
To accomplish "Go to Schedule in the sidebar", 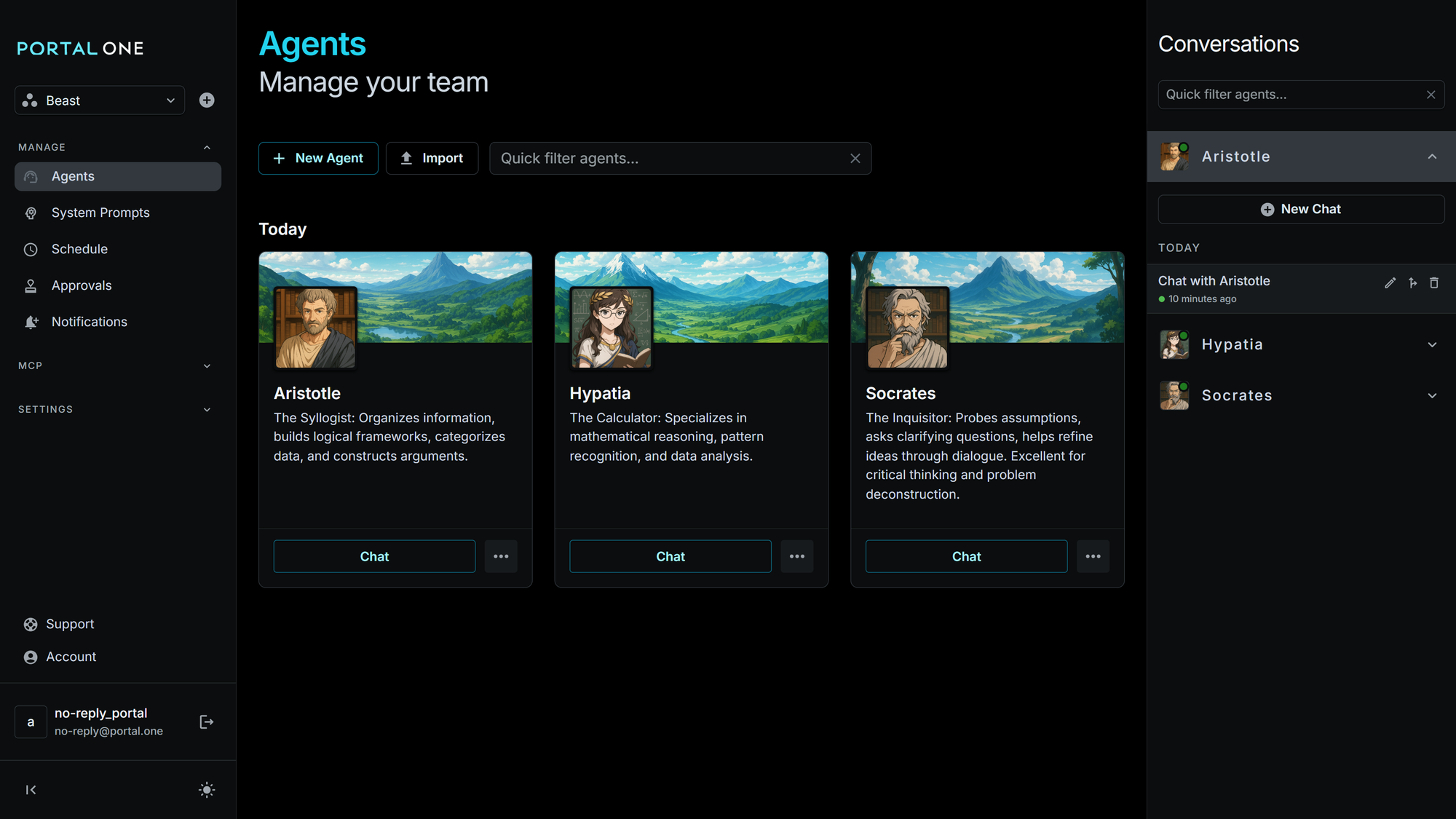I will point(79,249).
